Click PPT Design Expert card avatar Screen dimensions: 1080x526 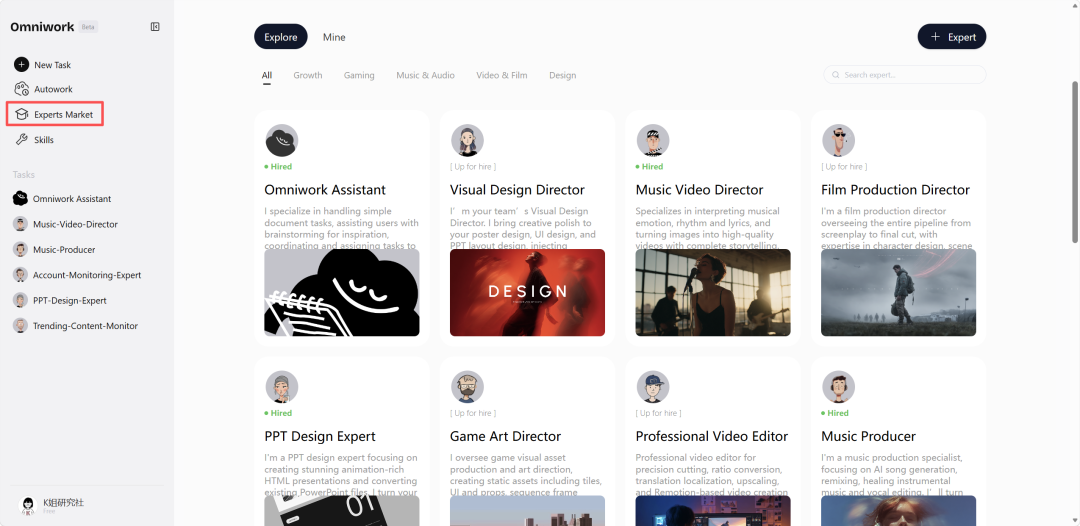[x=282, y=387]
